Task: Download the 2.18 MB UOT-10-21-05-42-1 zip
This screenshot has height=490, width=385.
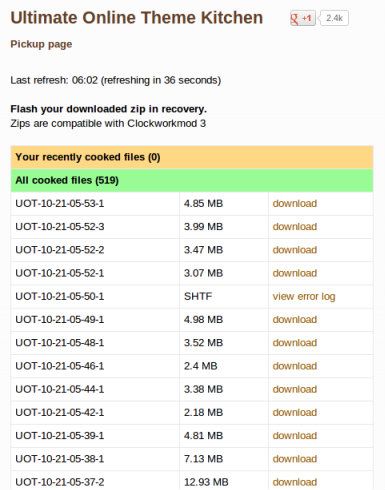Action: click(x=295, y=412)
